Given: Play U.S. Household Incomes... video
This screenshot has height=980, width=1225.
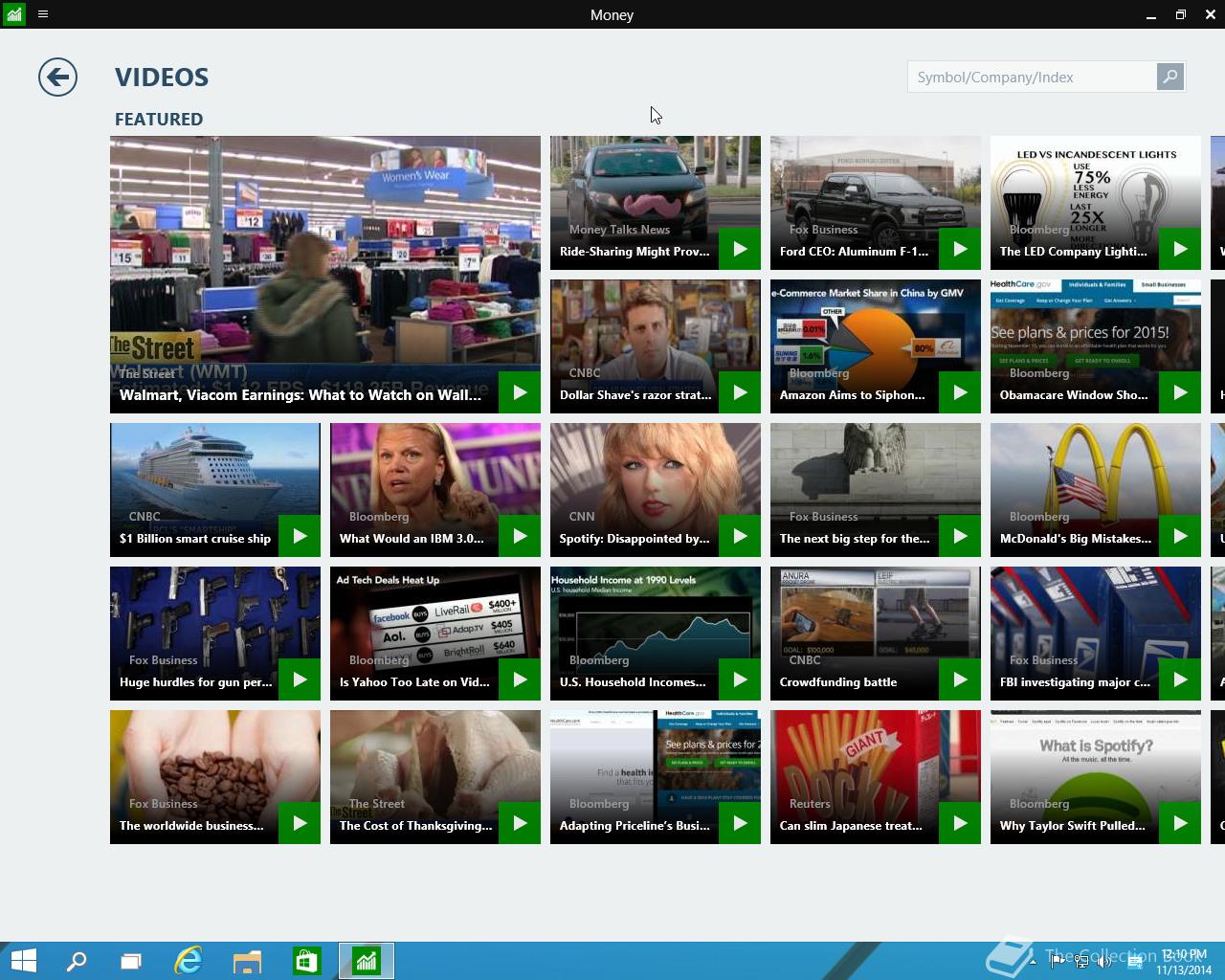Looking at the screenshot, I should (740, 679).
